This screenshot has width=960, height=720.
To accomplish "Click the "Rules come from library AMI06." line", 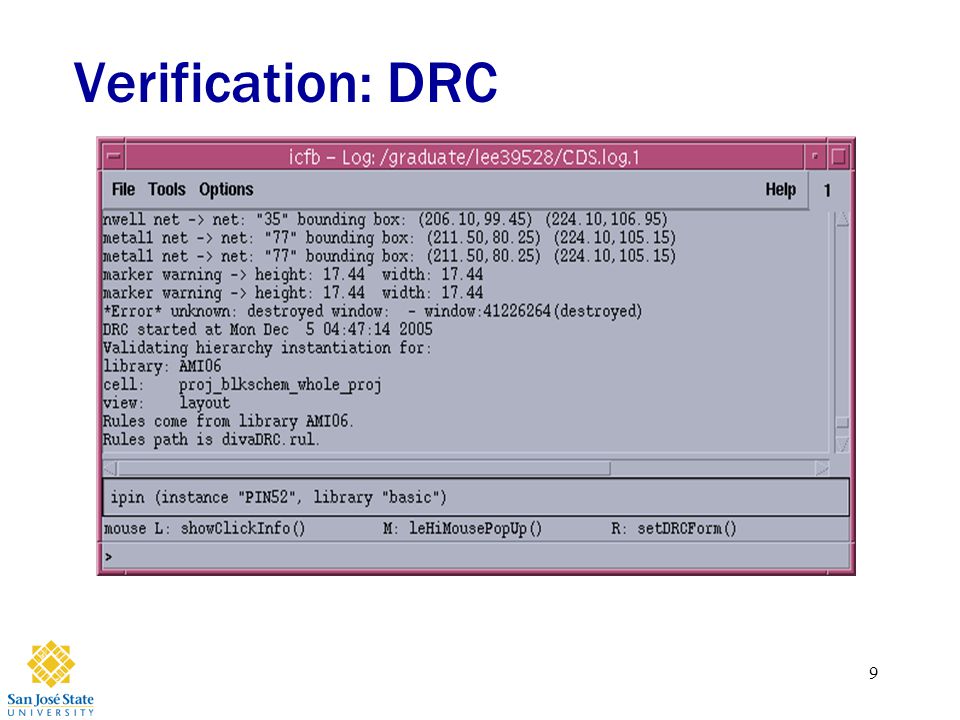I will click(228, 421).
